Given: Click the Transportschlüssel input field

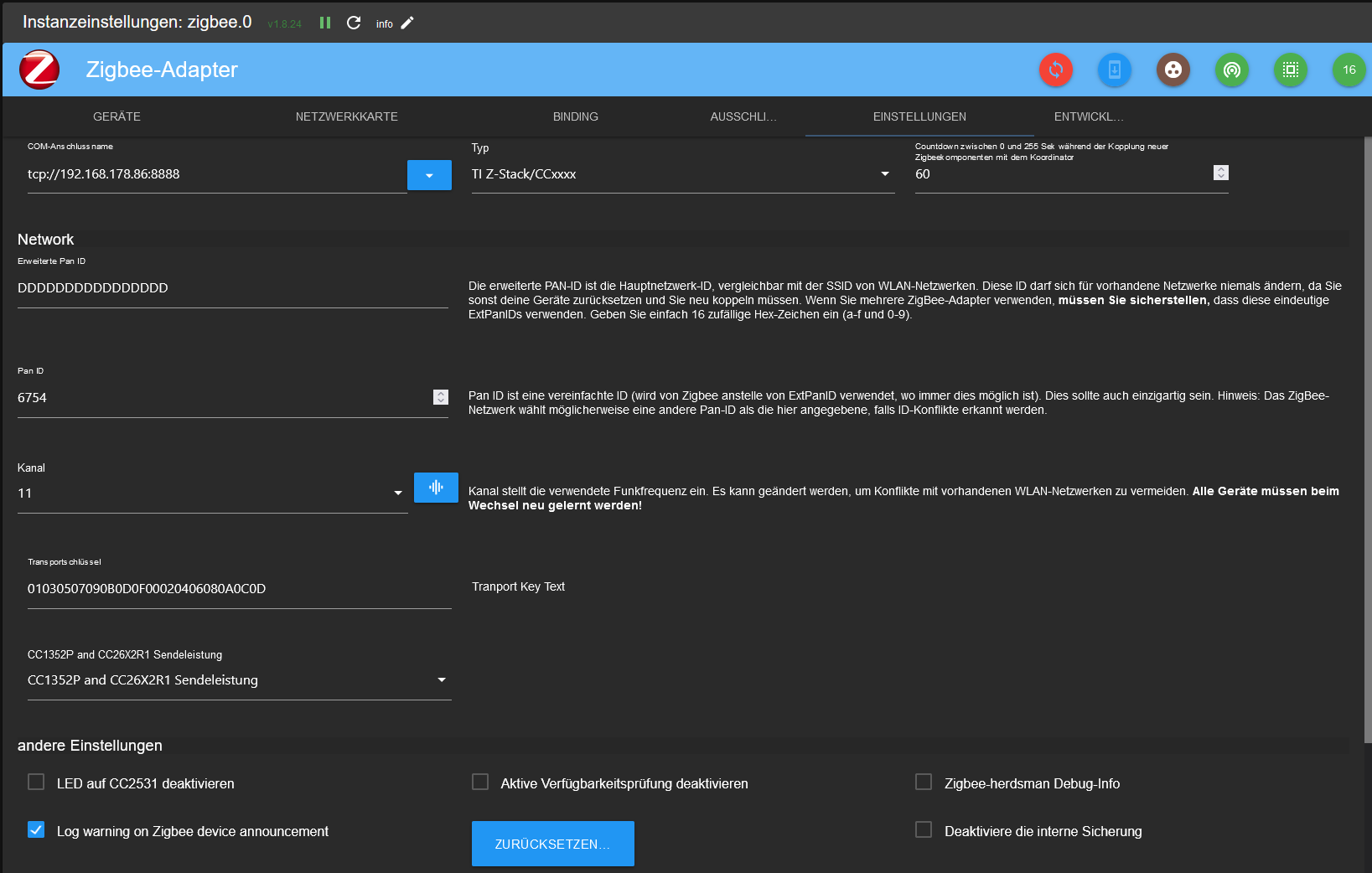Looking at the screenshot, I should pos(240,589).
